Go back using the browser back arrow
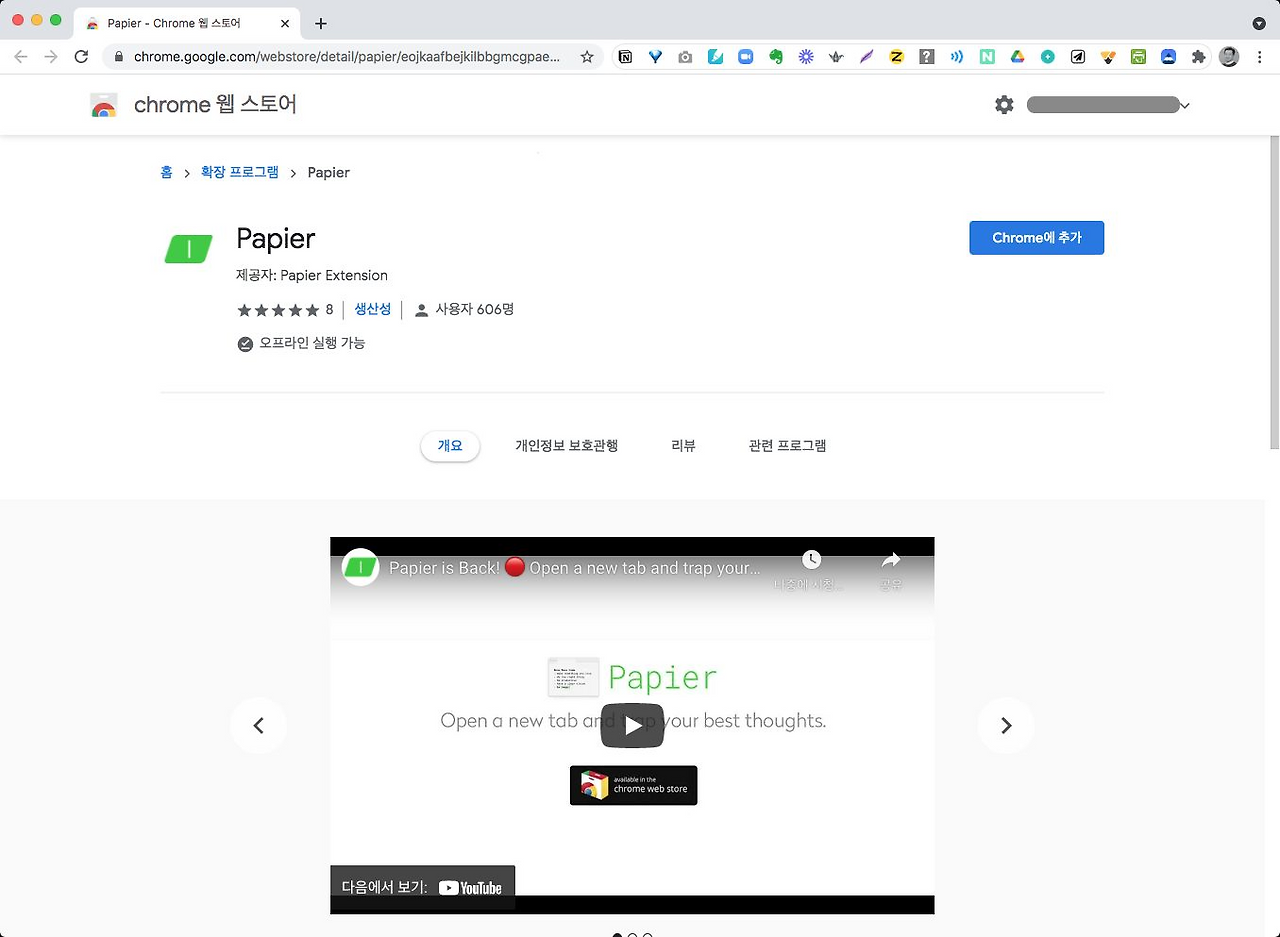This screenshot has height=937, width=1280. point(21,57)
